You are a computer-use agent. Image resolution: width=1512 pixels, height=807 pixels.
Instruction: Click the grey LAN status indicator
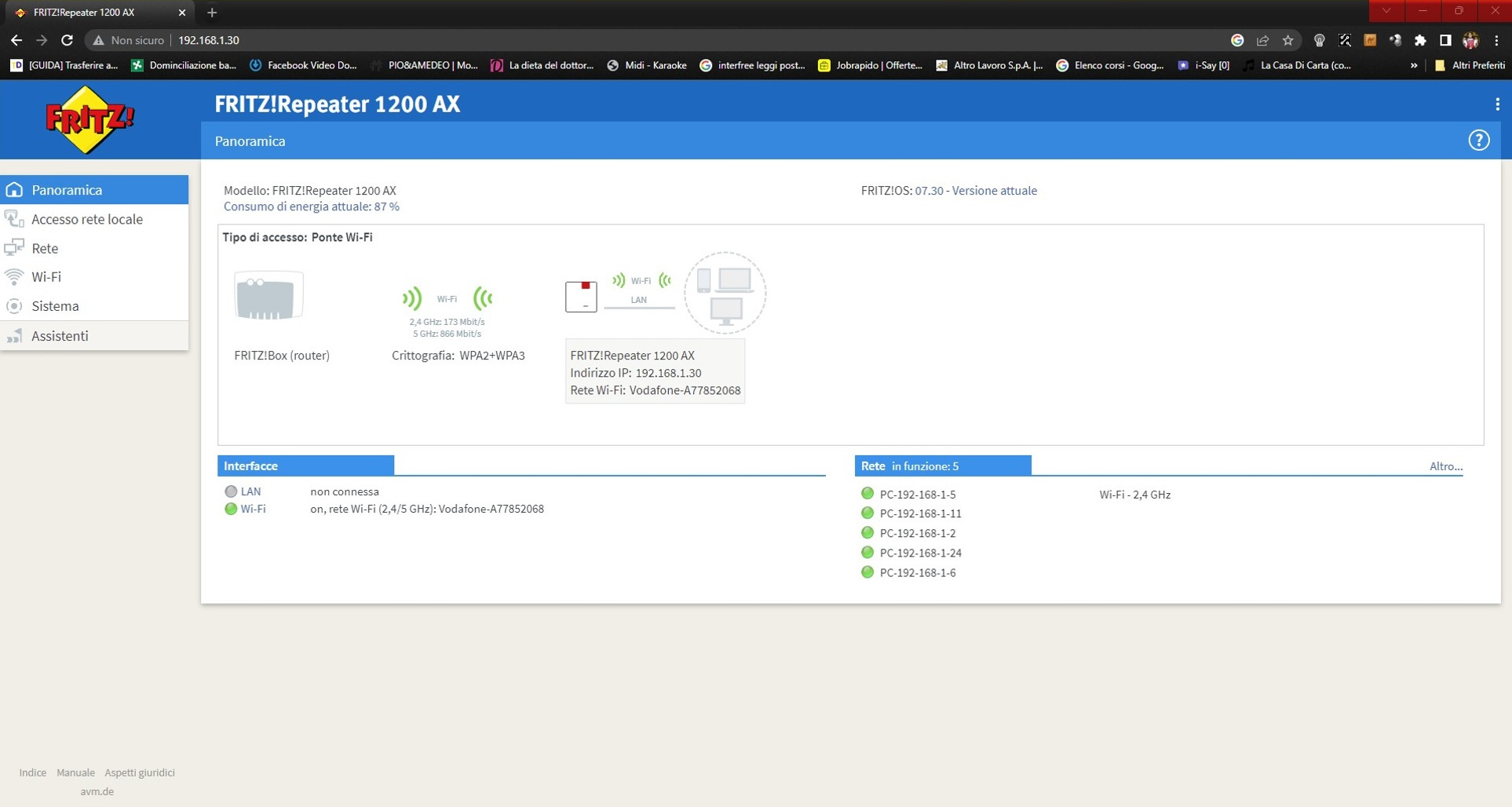(x=231, y=491)
